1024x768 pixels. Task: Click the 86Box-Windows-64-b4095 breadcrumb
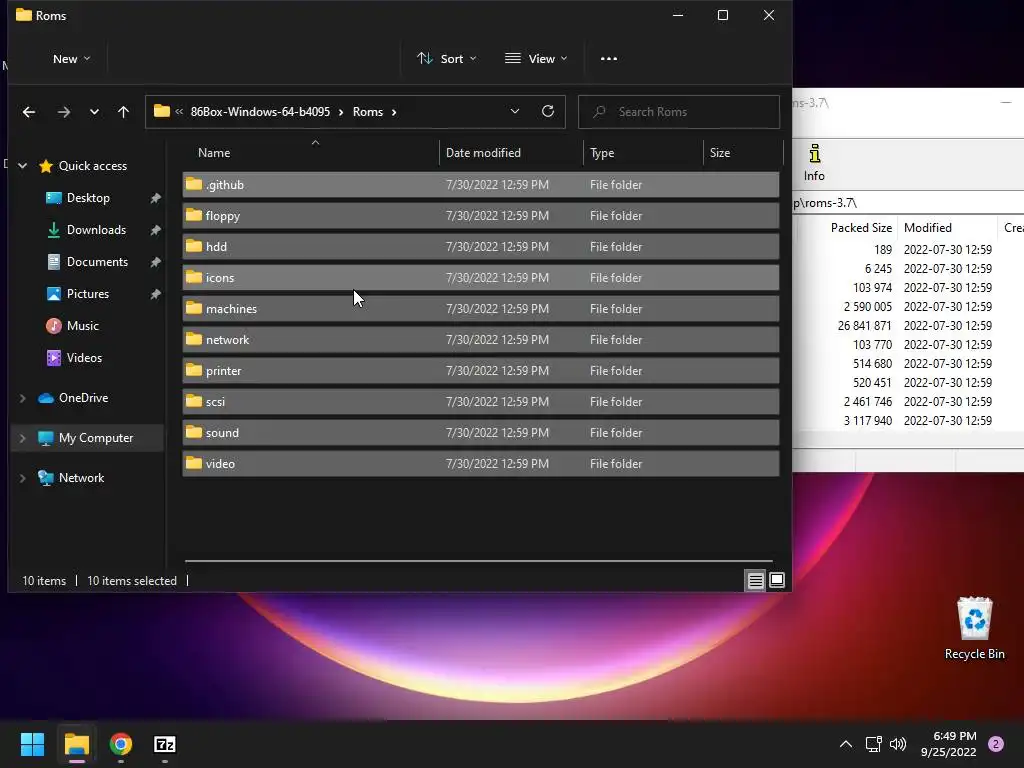click(x=260, y=112)
